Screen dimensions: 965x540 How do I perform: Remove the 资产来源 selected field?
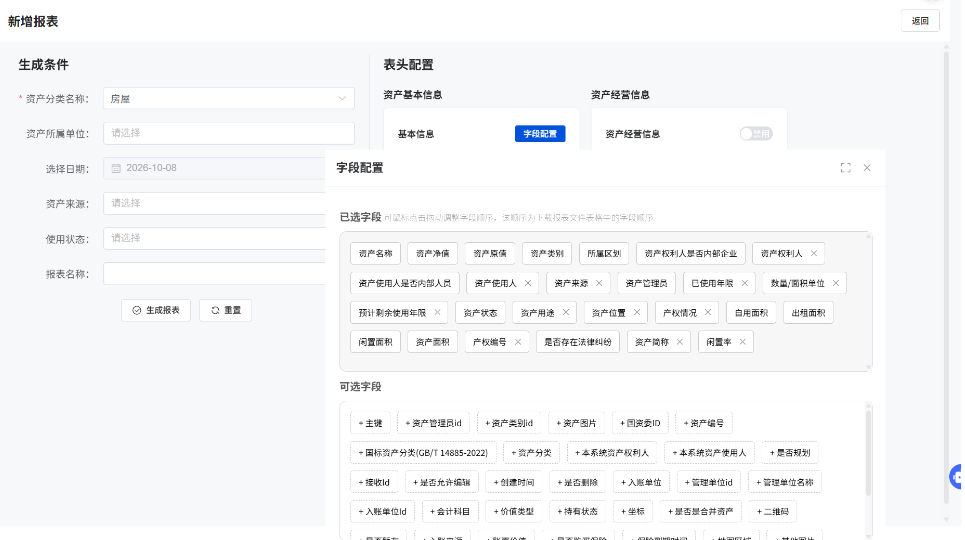click(599, 283)
